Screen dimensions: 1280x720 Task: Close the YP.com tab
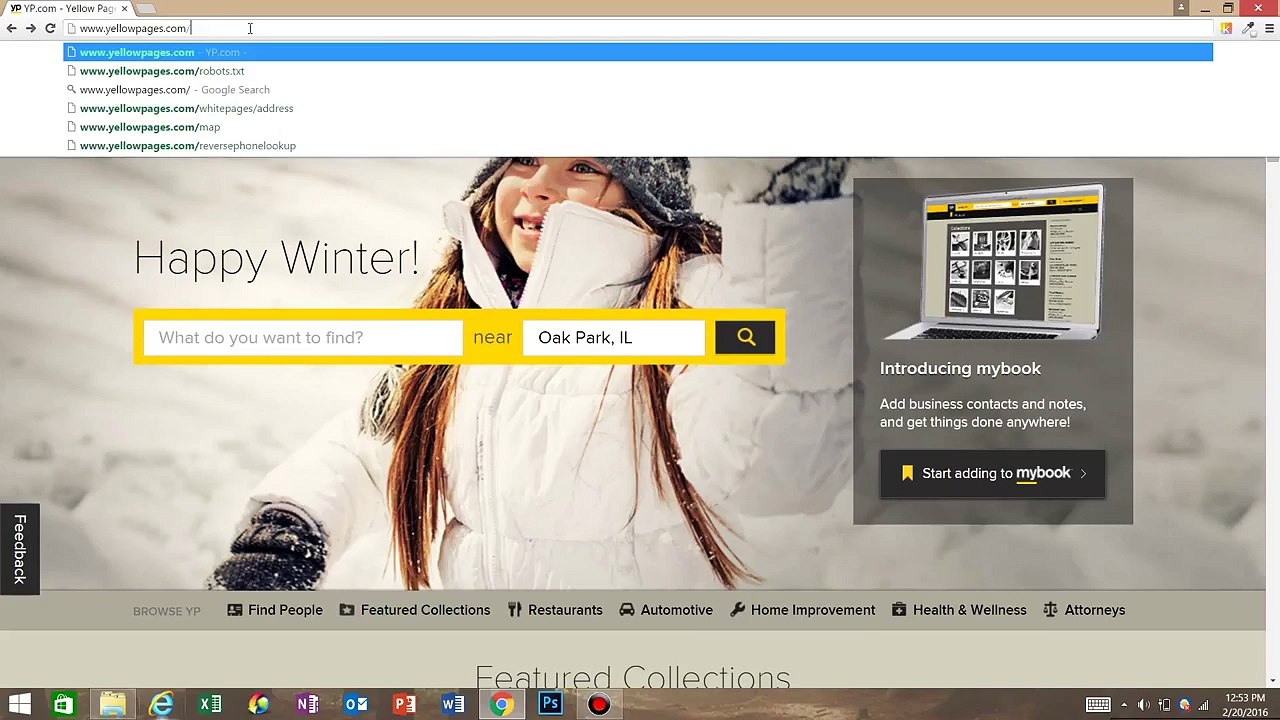[x=124, y=8]
